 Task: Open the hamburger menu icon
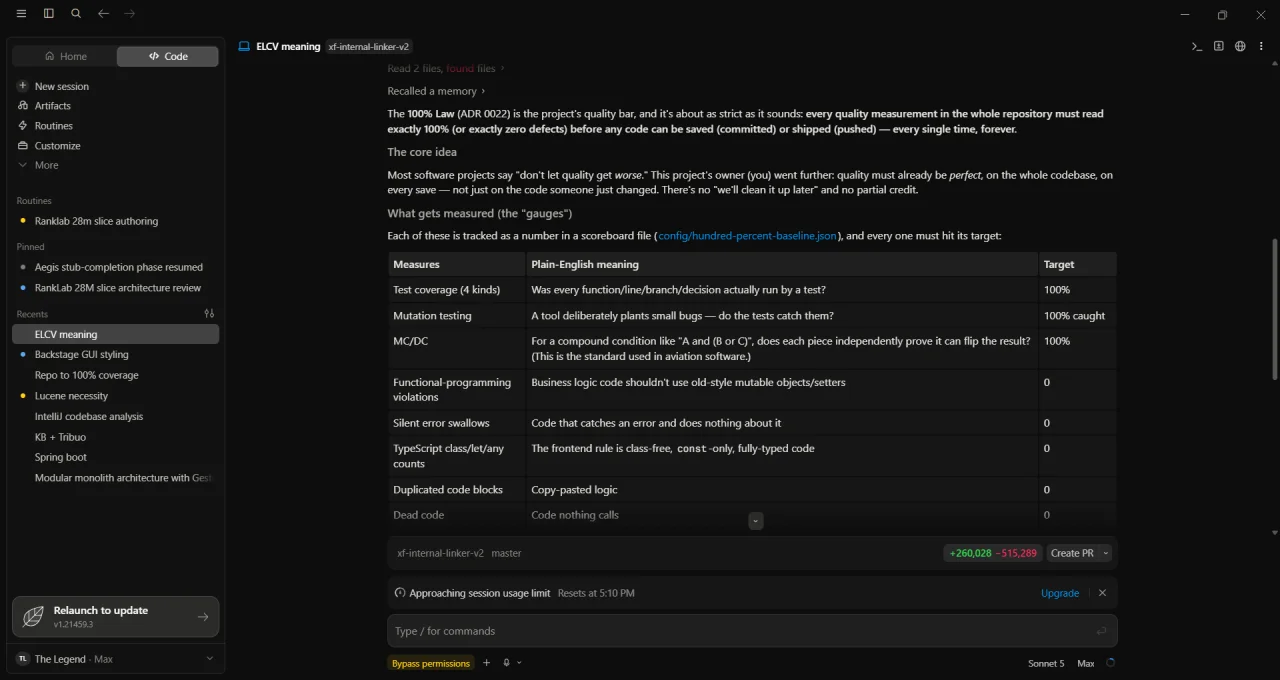click(22, 14)
